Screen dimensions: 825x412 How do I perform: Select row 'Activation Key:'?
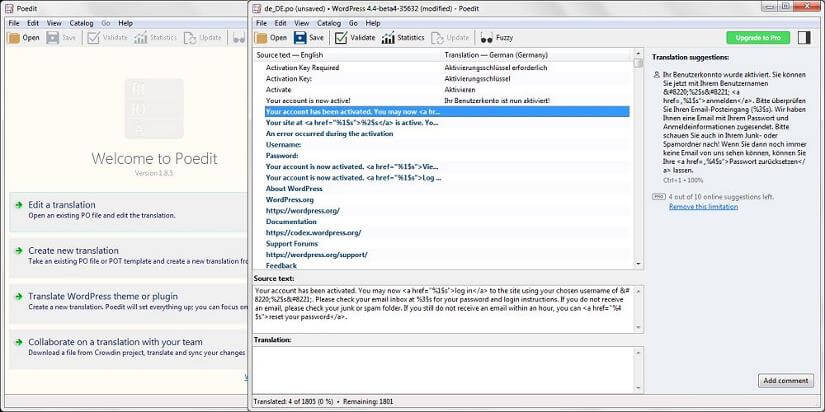point(447,78)
